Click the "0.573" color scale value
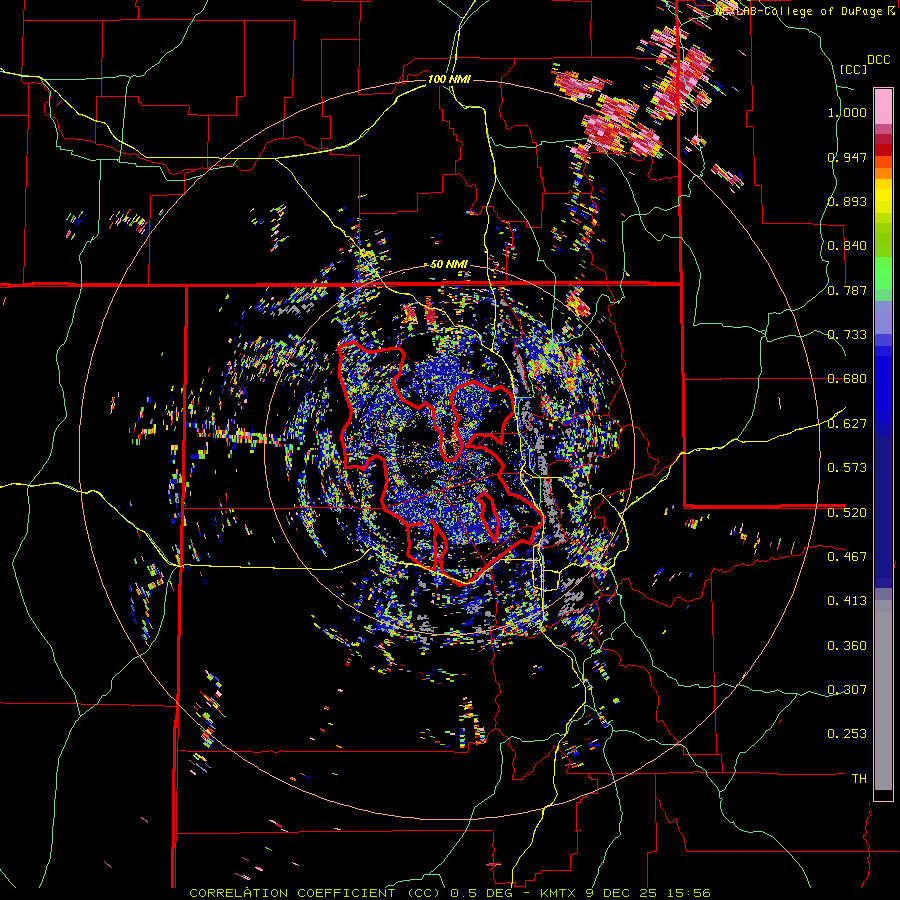Screen dimensions: 900x900 [x=847, y=468]
